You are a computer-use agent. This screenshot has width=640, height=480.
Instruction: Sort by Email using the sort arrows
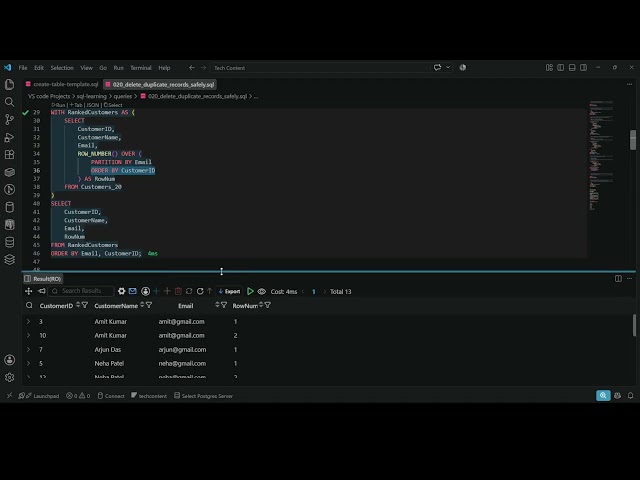pos(217,305)
